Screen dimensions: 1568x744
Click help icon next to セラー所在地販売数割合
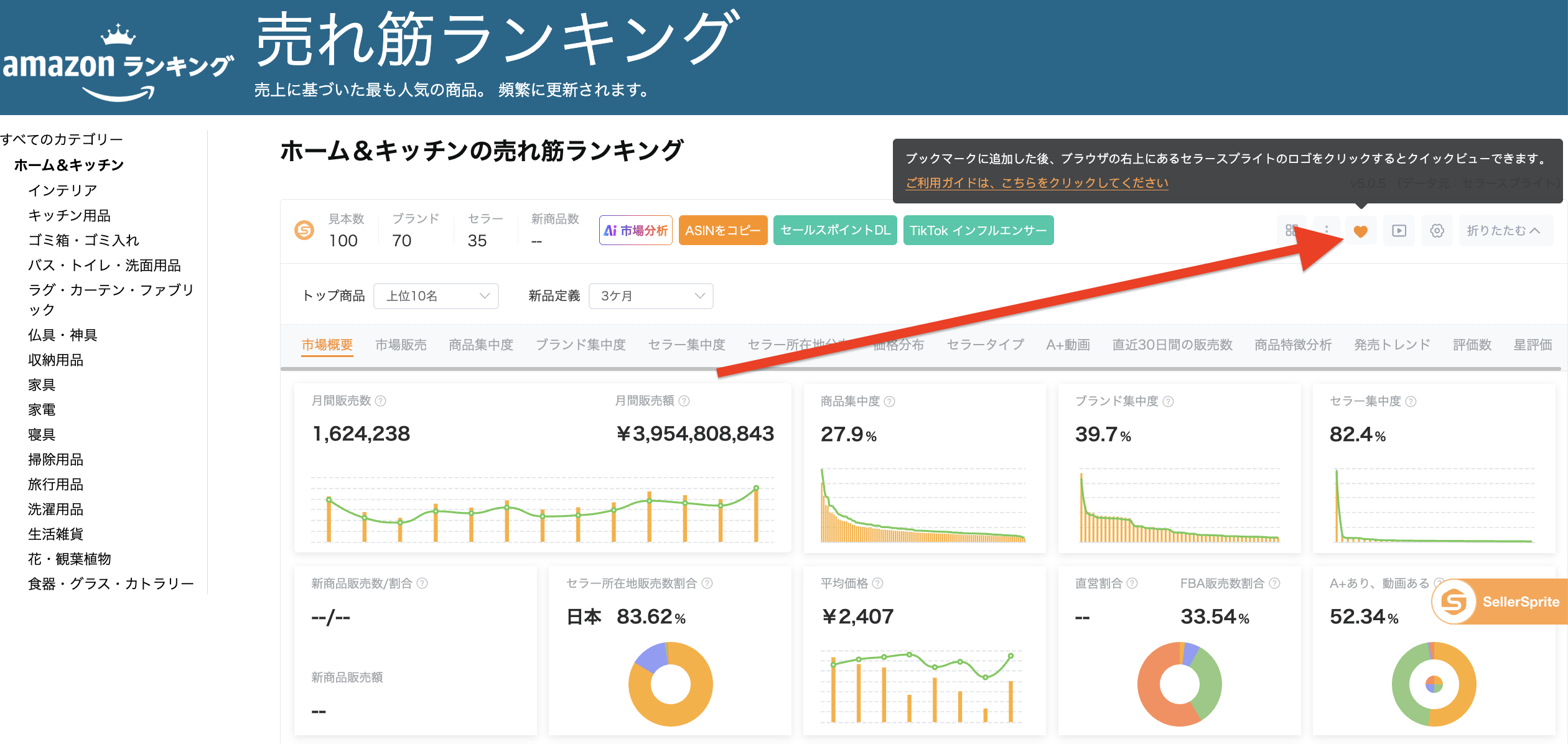707,584
